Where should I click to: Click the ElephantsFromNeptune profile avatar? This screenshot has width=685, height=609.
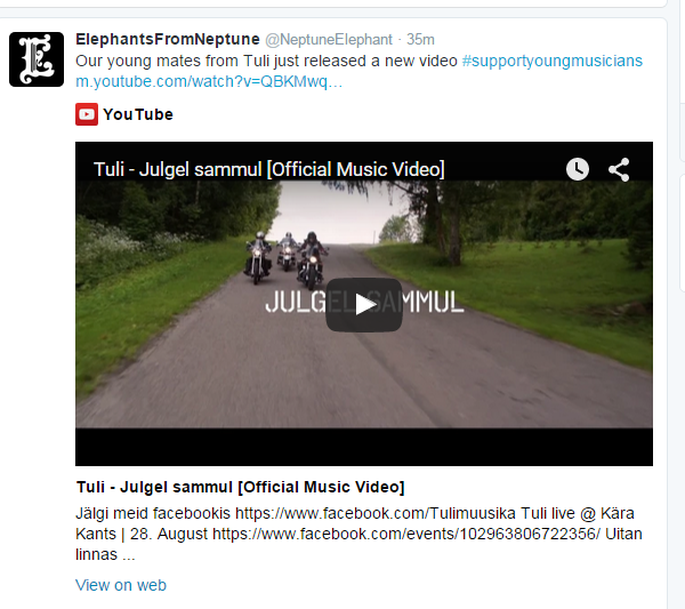tap(36, 59)
